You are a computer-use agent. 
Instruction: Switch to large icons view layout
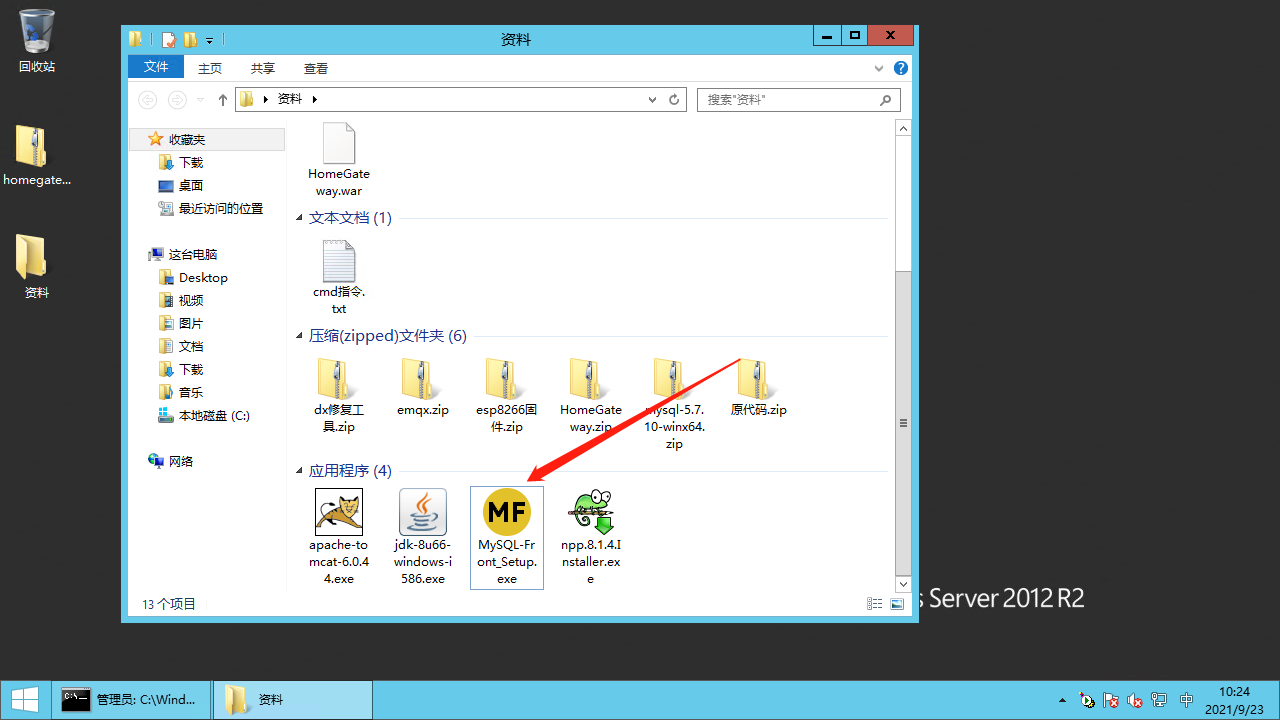[898, 604]
